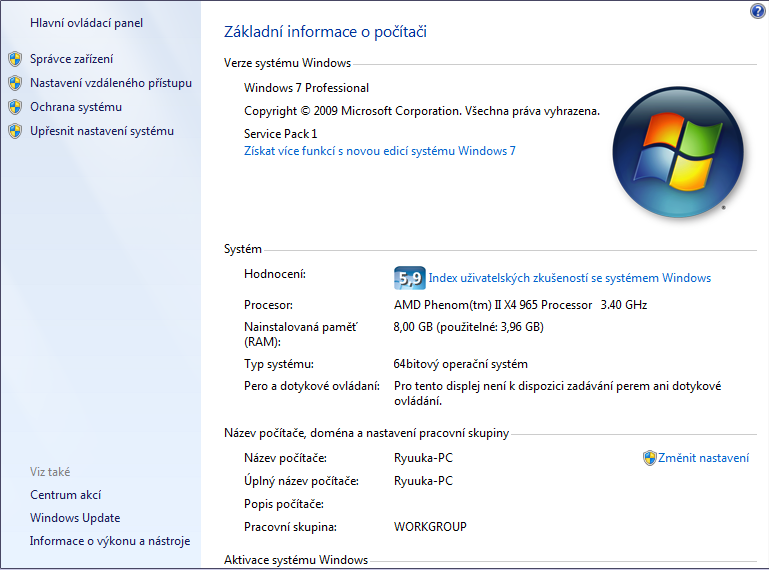Click the Aktivace systému Windows section header

click(x=296, y=560)
